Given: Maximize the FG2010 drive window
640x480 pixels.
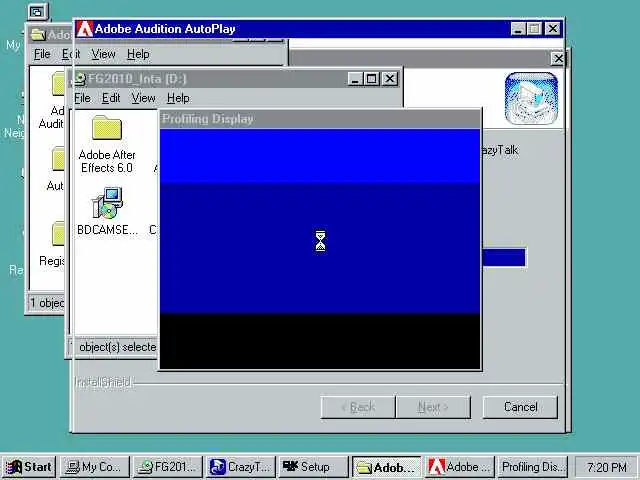Looking at the screenshot, I should click(x=372, y=79).
